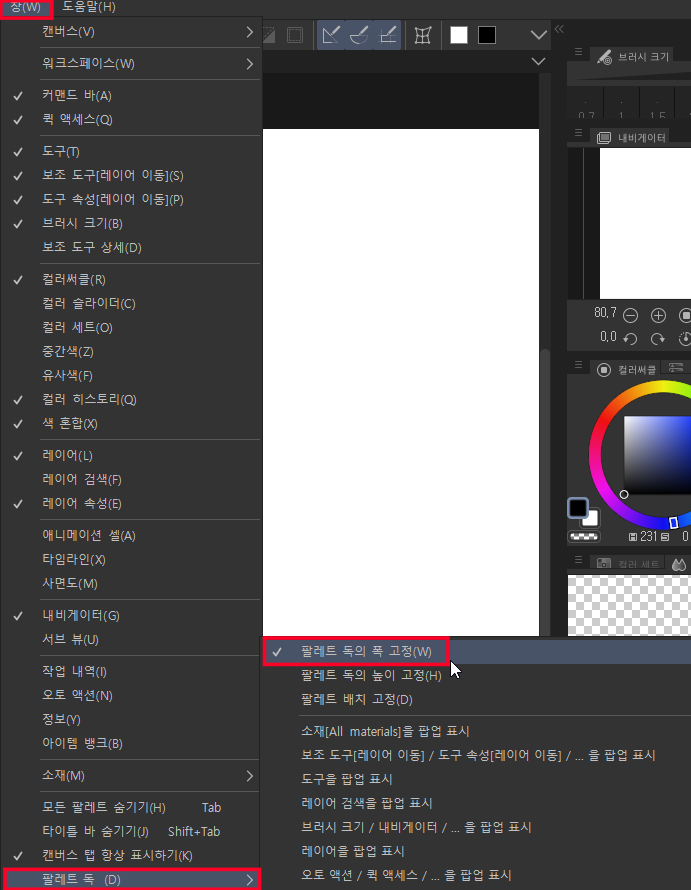Click the navigator reset rotation icon
This screenshot has width=691, height=890.
685,339
